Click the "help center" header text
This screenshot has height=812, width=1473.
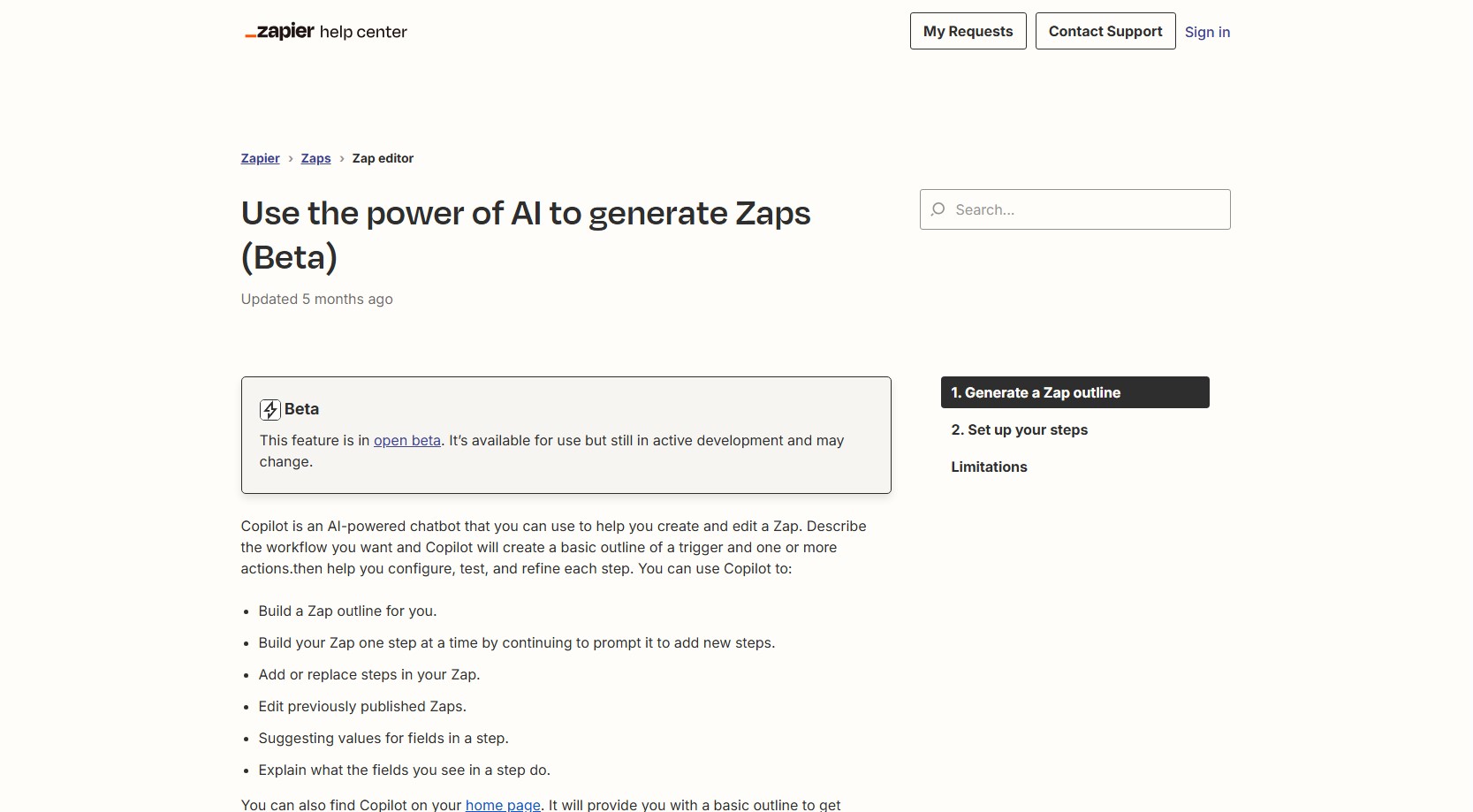[x=363, y=32]
